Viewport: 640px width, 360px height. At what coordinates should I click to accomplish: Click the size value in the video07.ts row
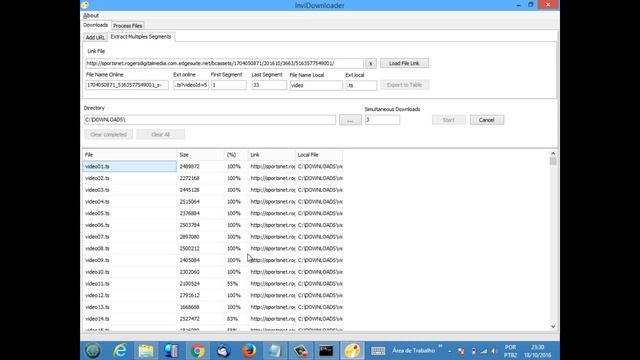(189, 237)
